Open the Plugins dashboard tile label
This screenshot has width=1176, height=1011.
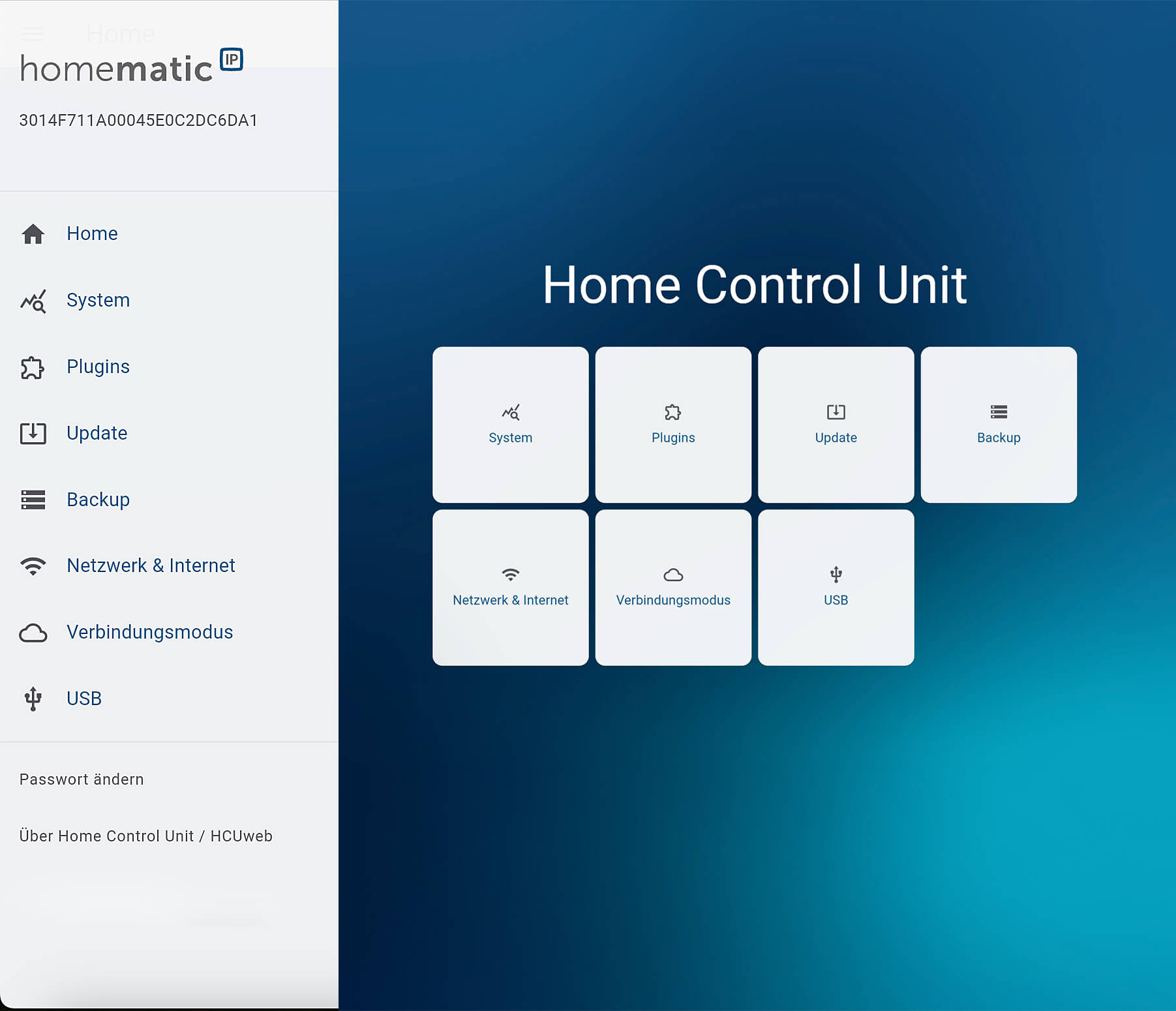tap(673, 438)
